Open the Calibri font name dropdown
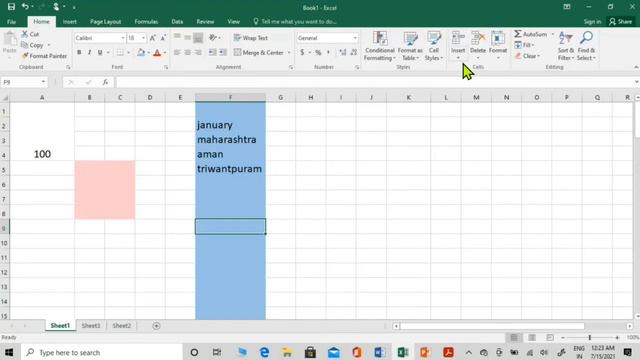The width and height of the screenshot is (640, 360). coord(122,38)
